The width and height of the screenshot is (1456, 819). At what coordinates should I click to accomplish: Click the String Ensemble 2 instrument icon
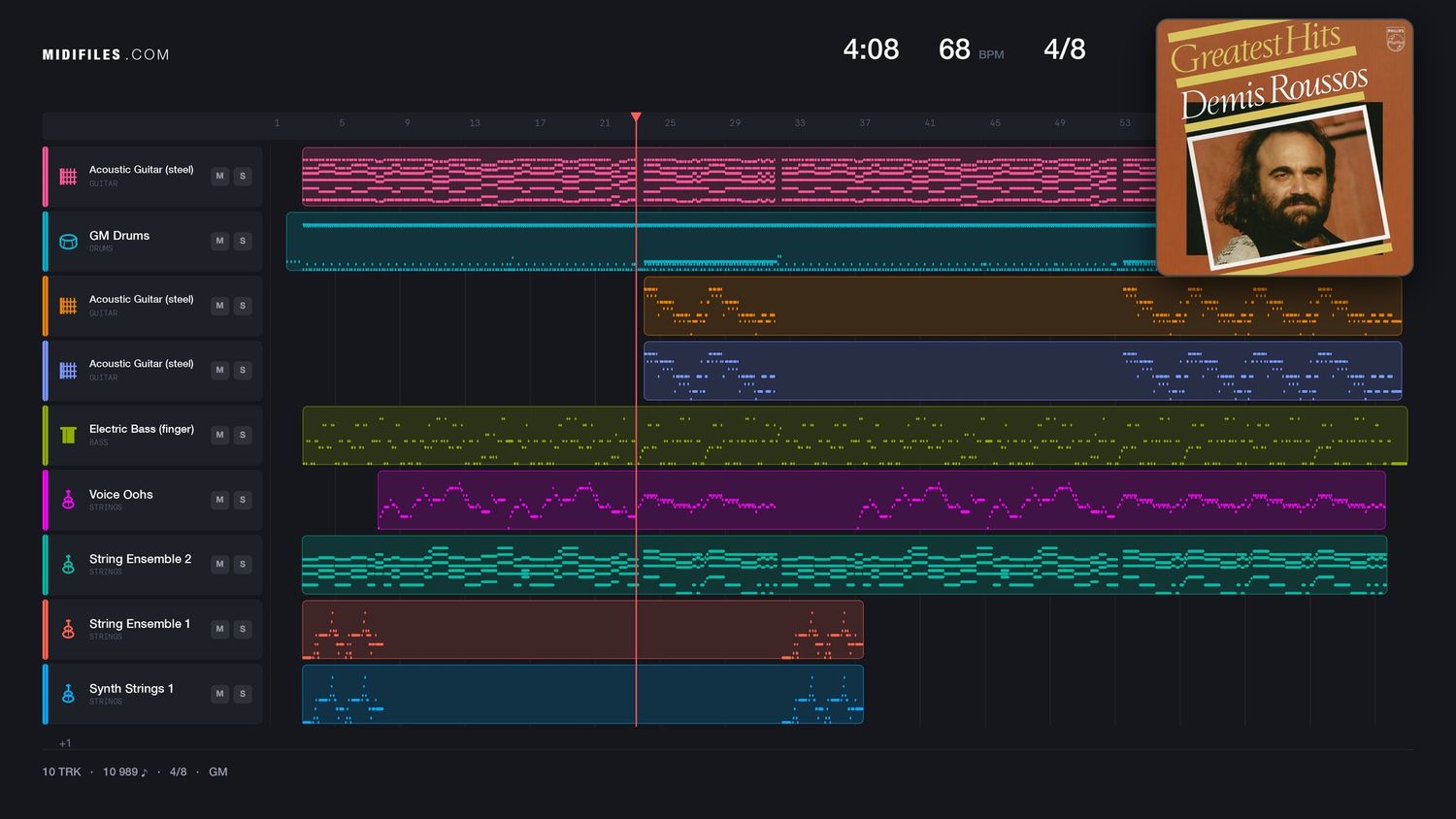coord(68,564)
